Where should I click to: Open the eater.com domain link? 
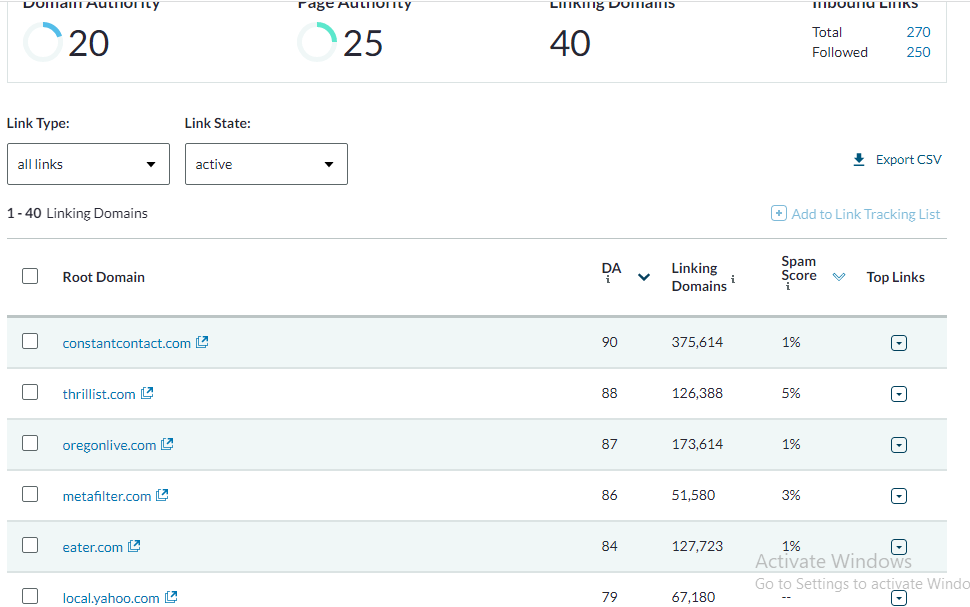[x=93, y=547]
